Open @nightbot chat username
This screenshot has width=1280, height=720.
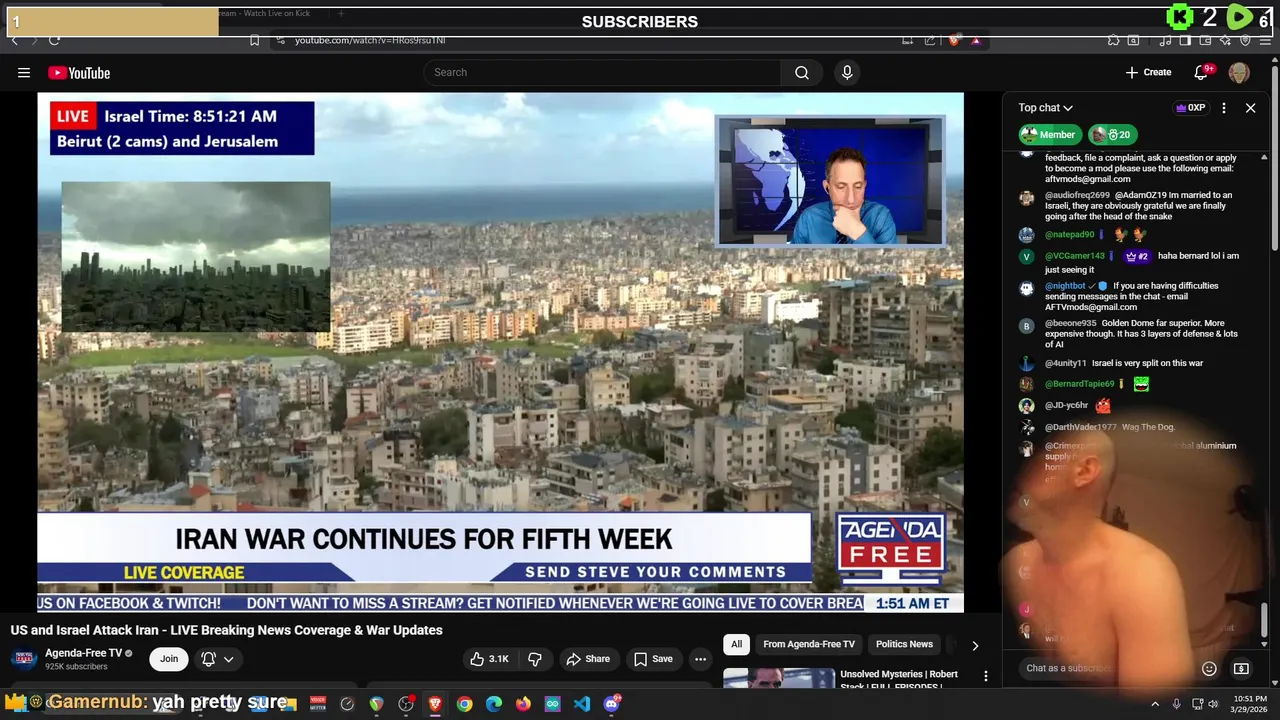pos(1065,286)
